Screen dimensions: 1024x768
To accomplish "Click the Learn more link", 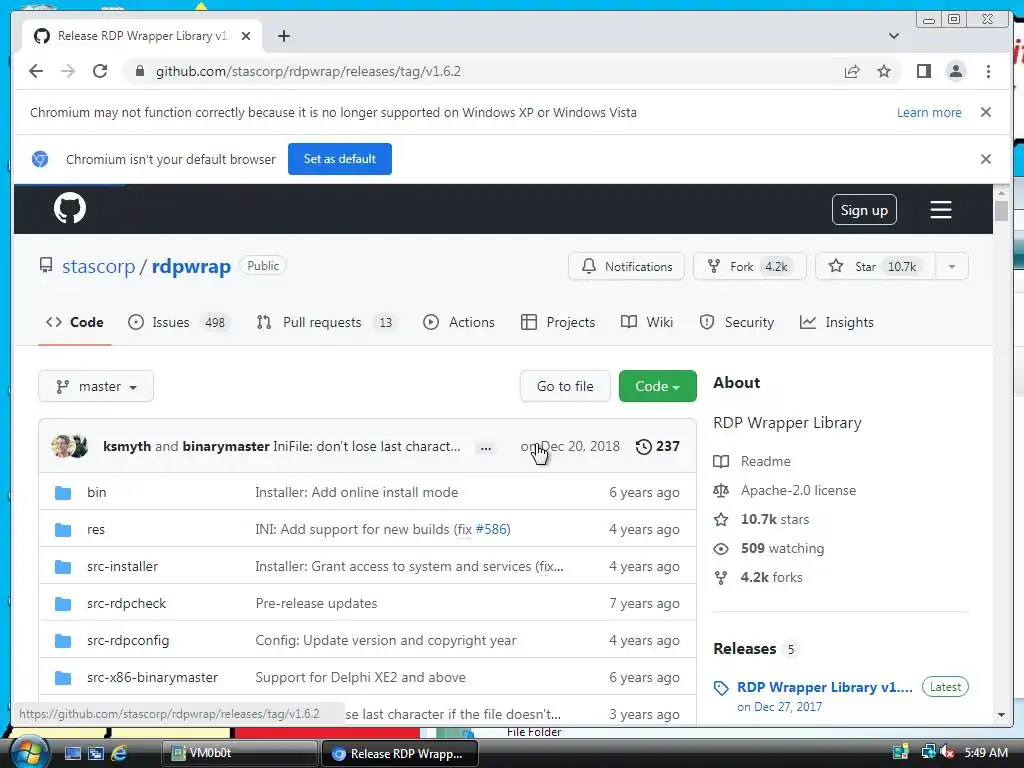I will (929, 112).
